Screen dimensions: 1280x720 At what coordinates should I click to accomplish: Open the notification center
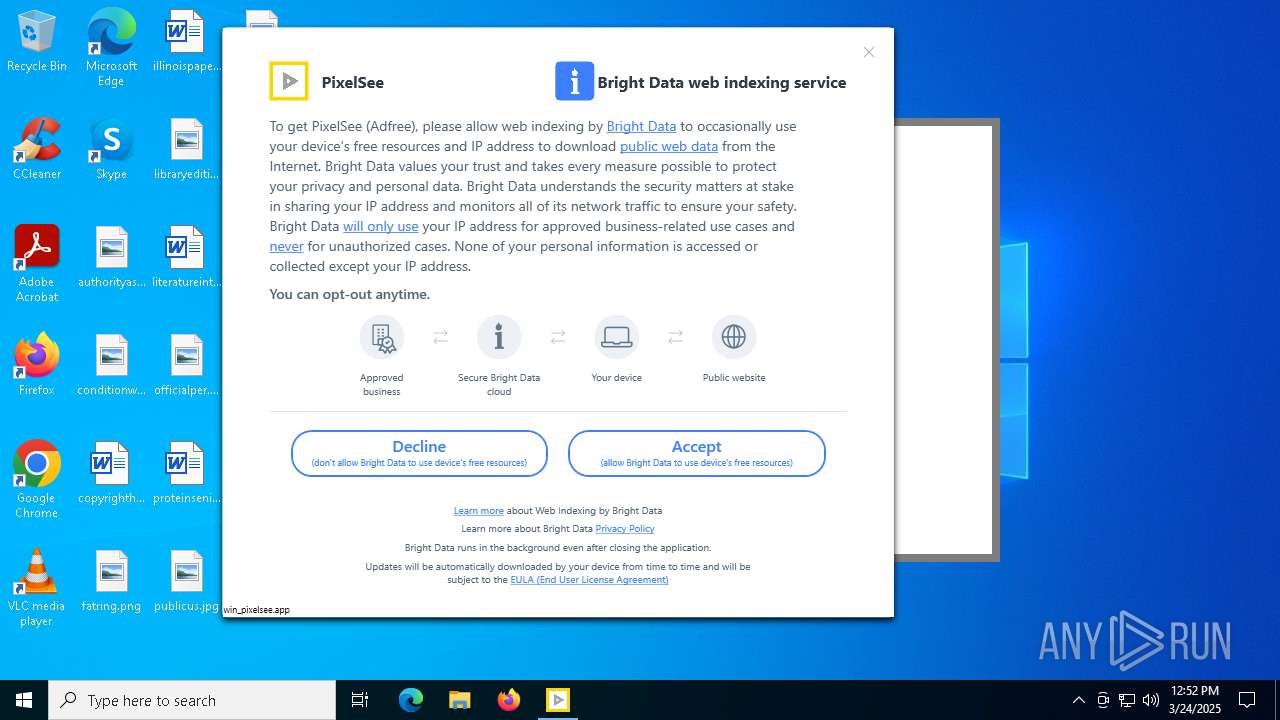[1247, 700]
